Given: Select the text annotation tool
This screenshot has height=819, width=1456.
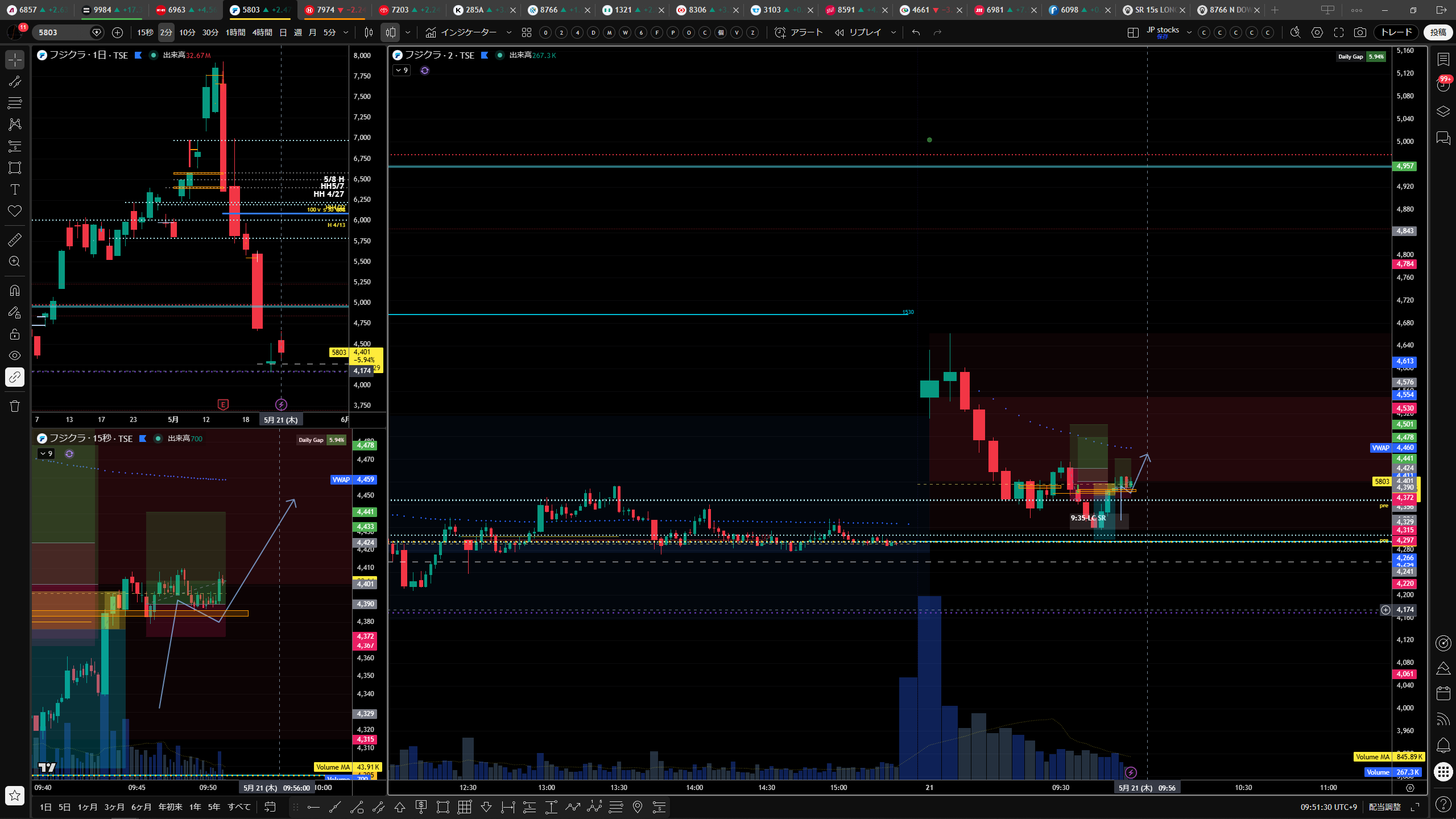Looking at the screenshot, I should tap(15, 189).
